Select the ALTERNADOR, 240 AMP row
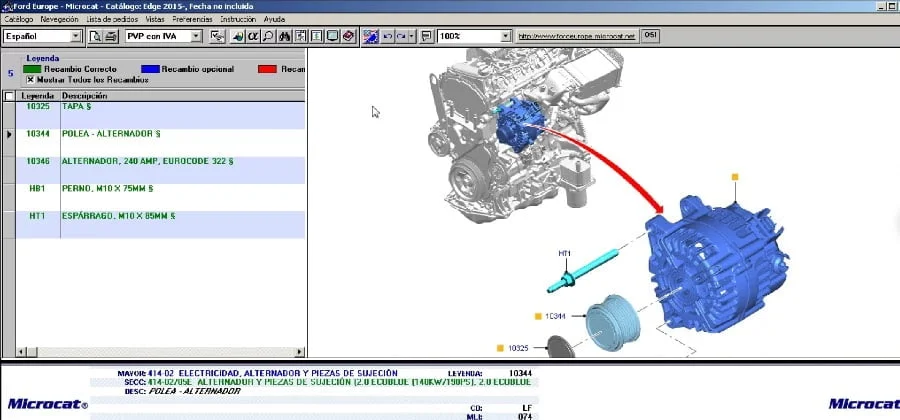900x420 pixels. click(x=160, y=170)
